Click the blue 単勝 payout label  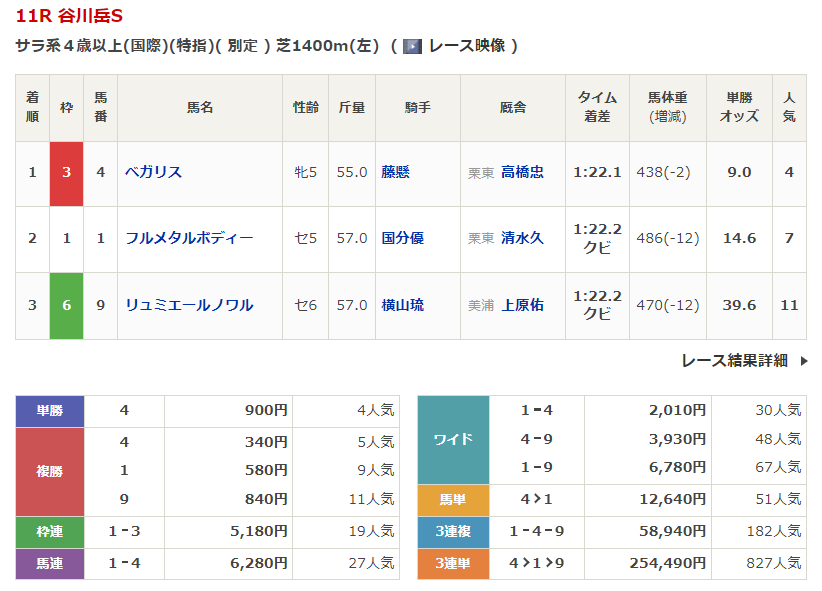(50, 410)
